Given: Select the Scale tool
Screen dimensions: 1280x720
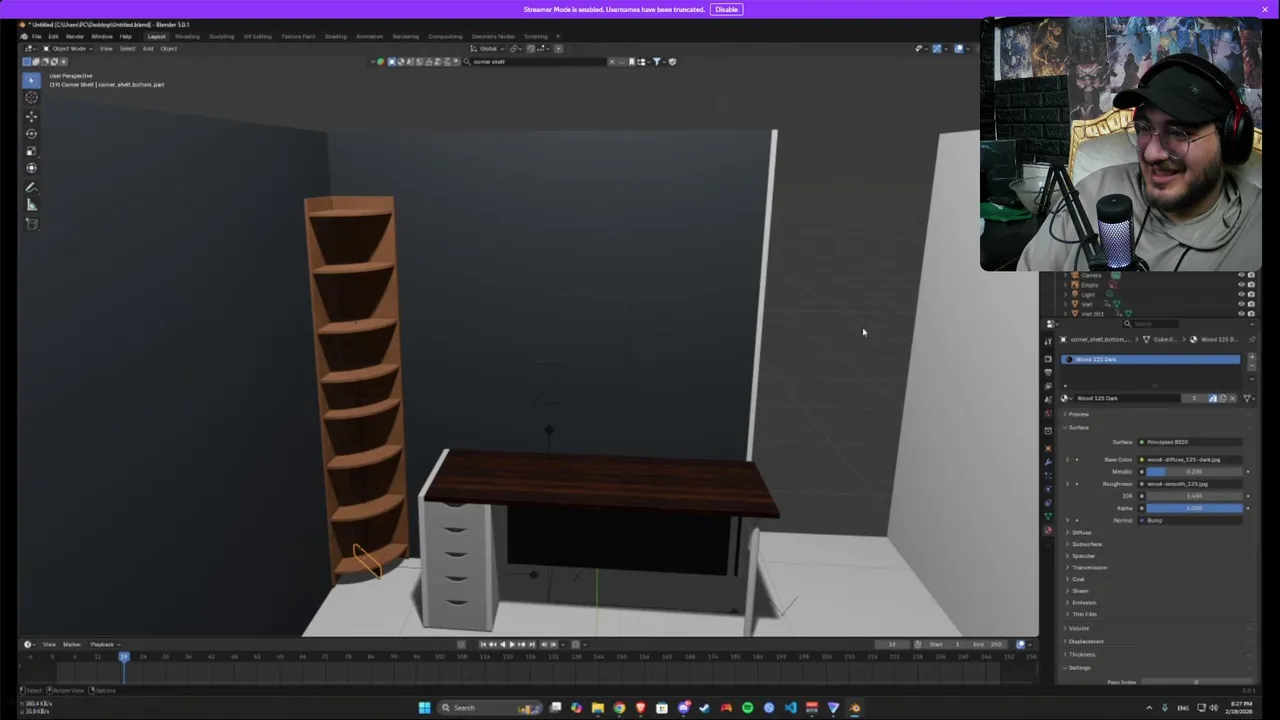Looking at the screenshot, I should point(31,150).
